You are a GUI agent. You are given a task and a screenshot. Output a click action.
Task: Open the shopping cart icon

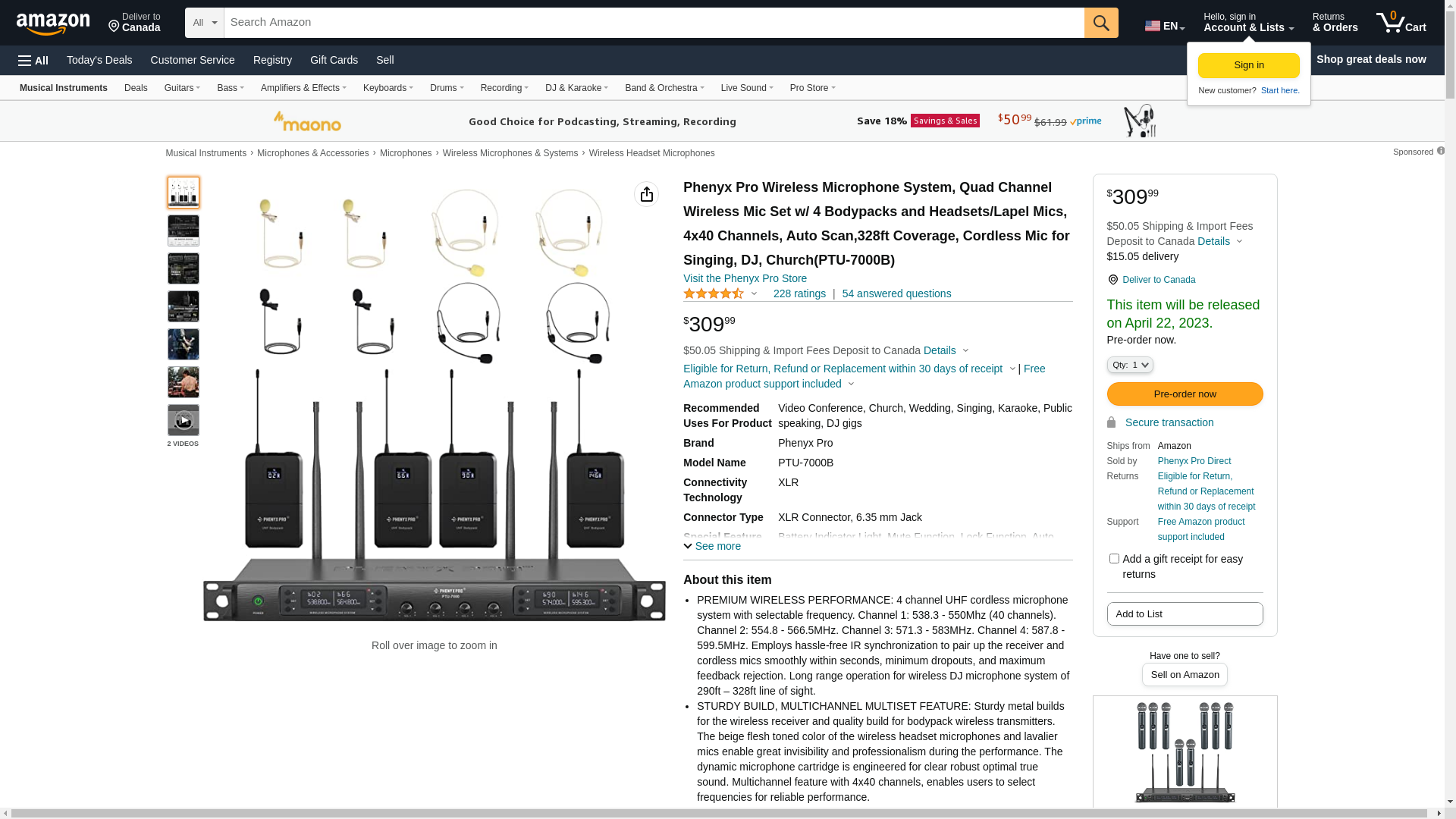pyautogui.click(x=1400, y=23)
